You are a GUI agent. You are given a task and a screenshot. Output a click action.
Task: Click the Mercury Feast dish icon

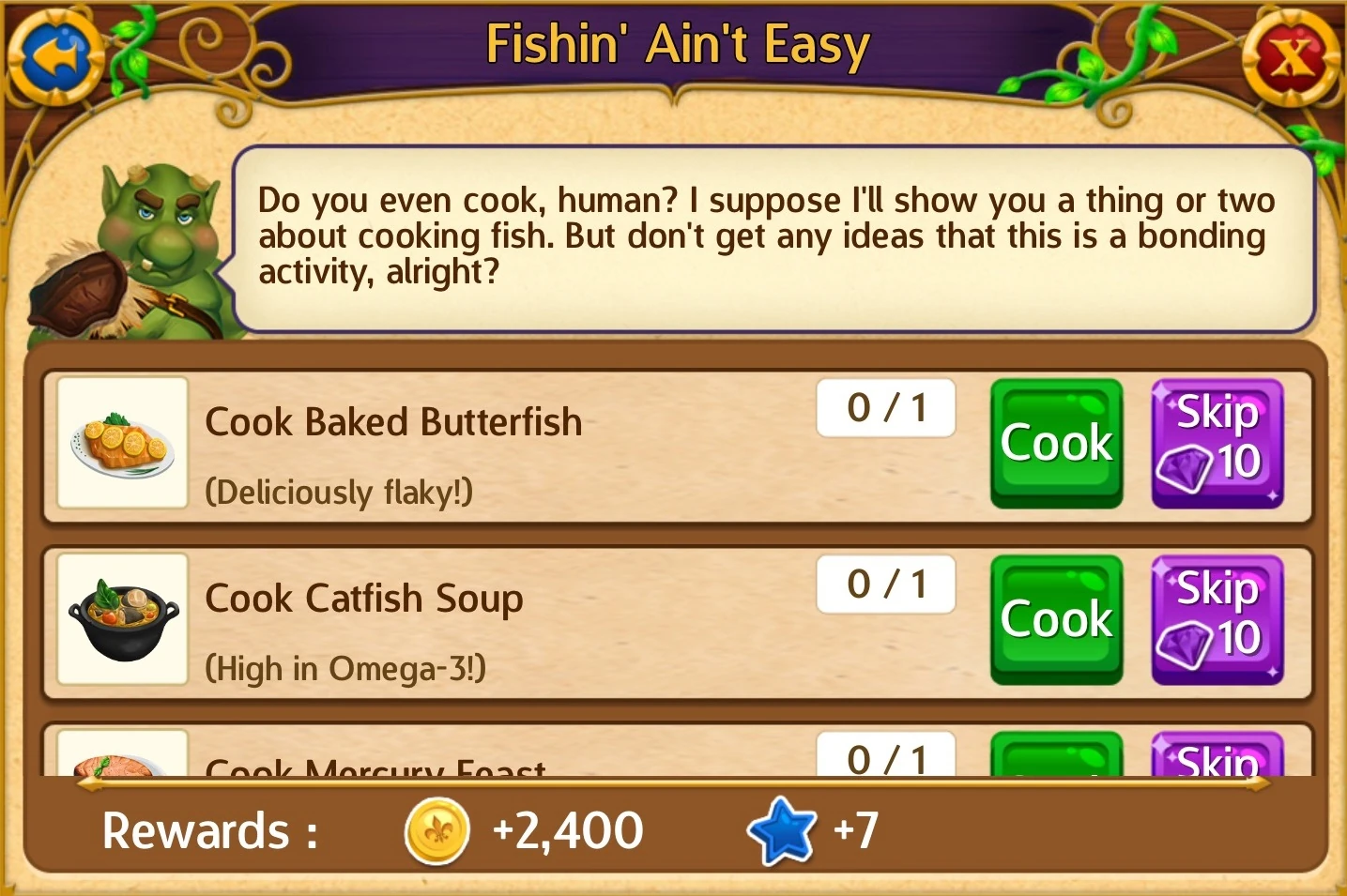coord(123,753)
